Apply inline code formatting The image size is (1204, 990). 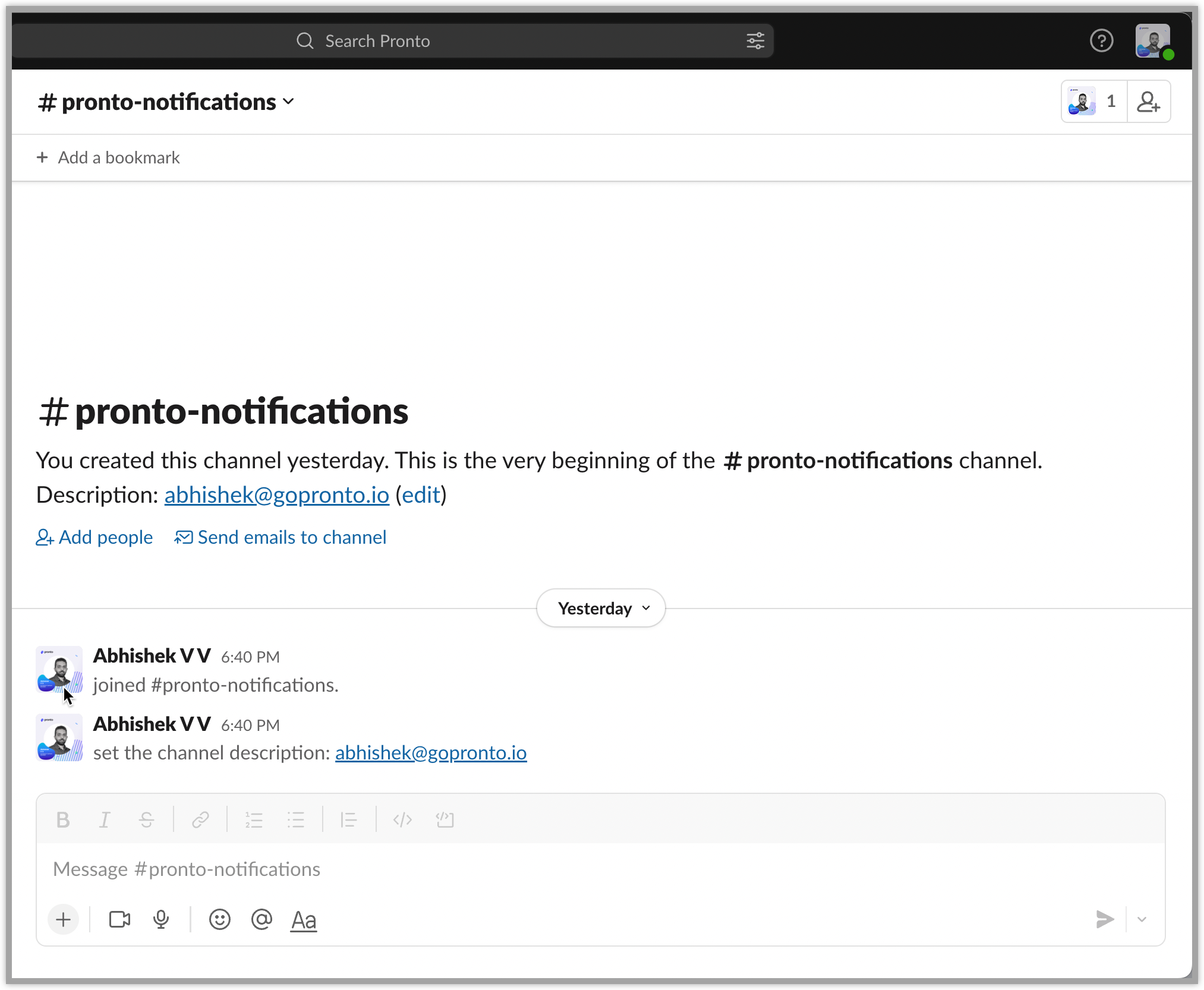click(x=402, y=820)
